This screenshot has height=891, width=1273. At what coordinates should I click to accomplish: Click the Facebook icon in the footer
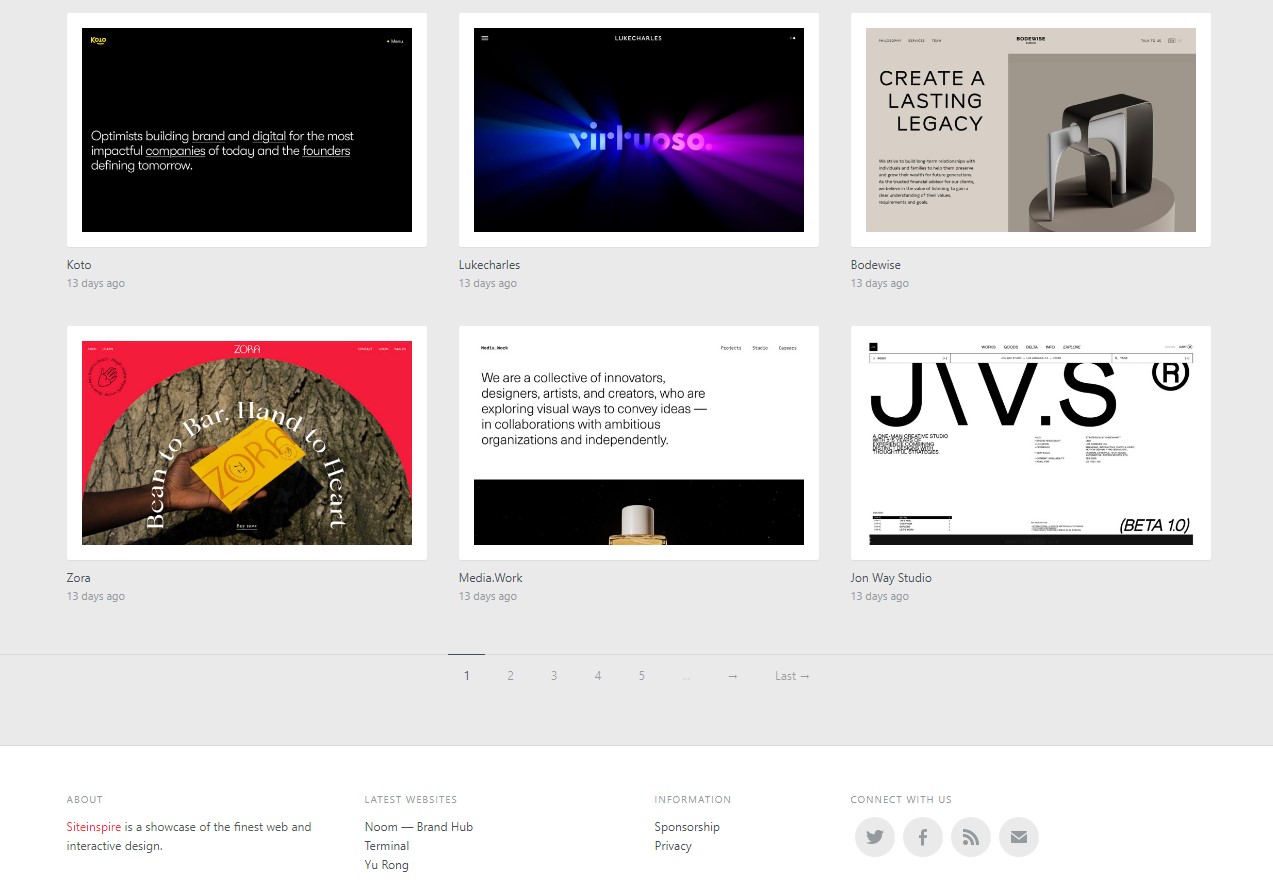pos(922,837)
